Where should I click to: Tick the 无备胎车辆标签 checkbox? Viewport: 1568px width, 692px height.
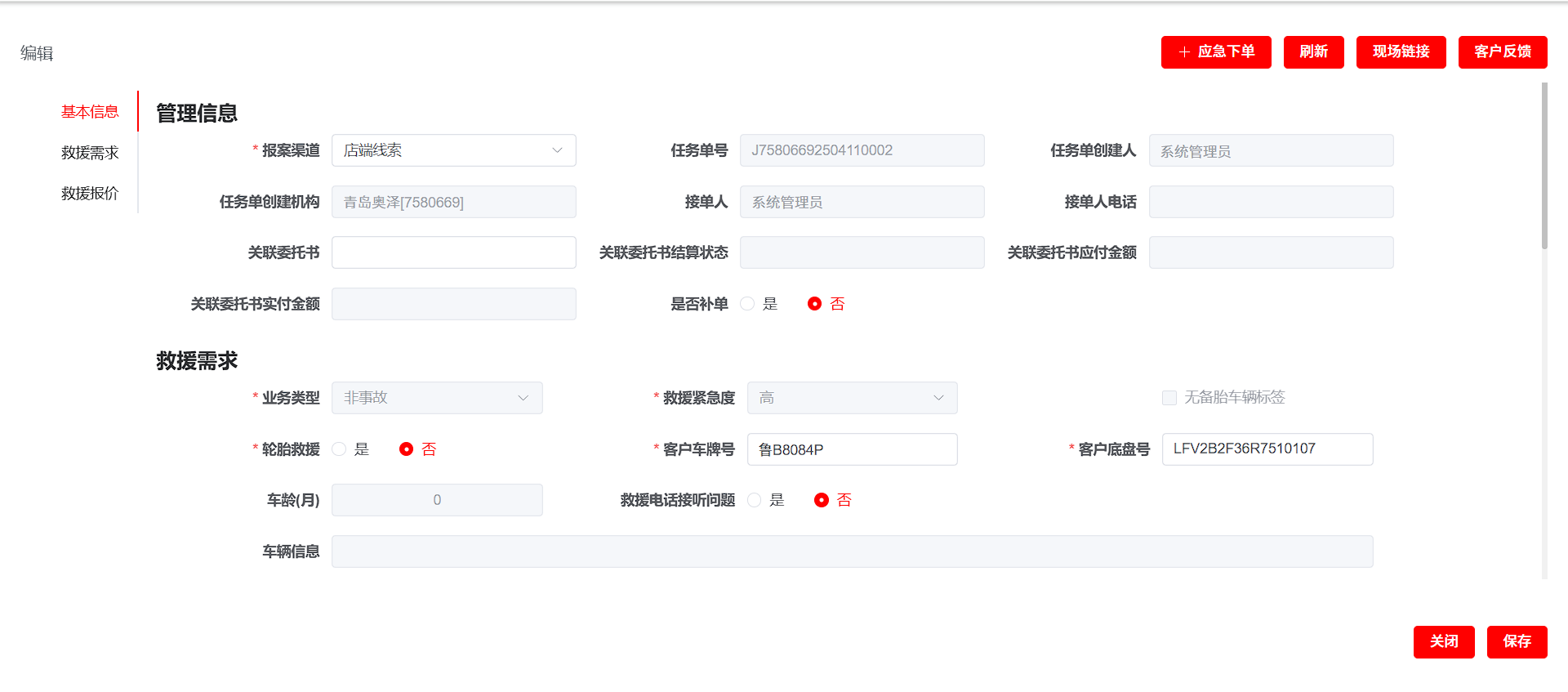click(1169, 398)
